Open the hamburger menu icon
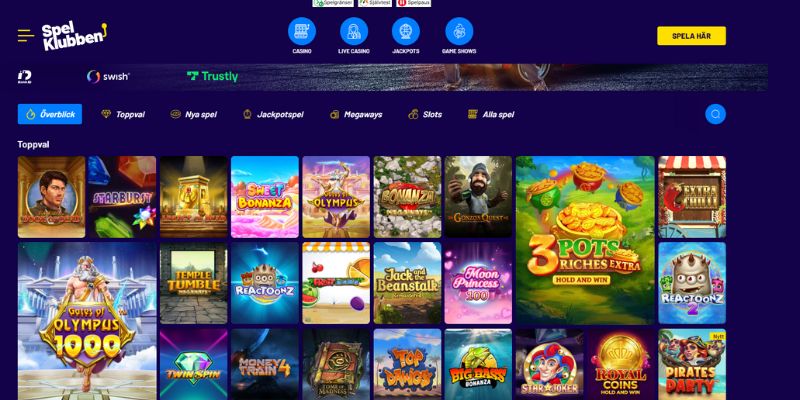 [x=26, y=35]
